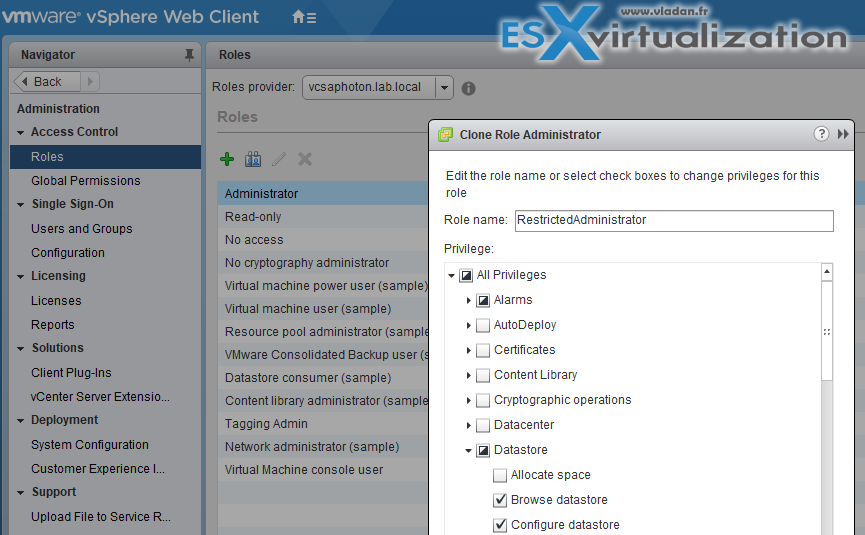Enable the Content Library checkbox

pos(483,376)
